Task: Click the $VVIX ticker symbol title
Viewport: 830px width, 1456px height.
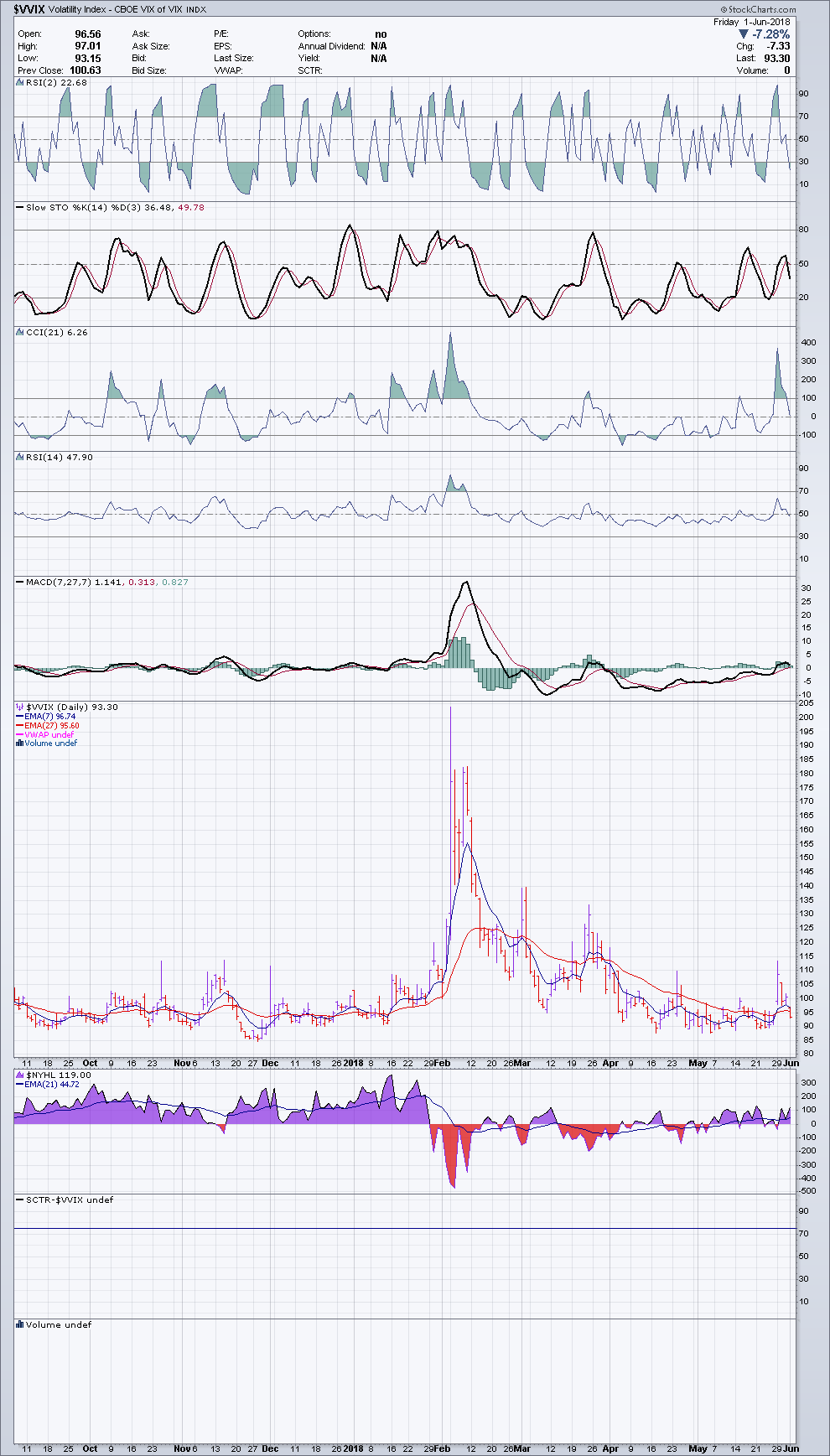Action: pyautogui.click(x=29, y=10)
